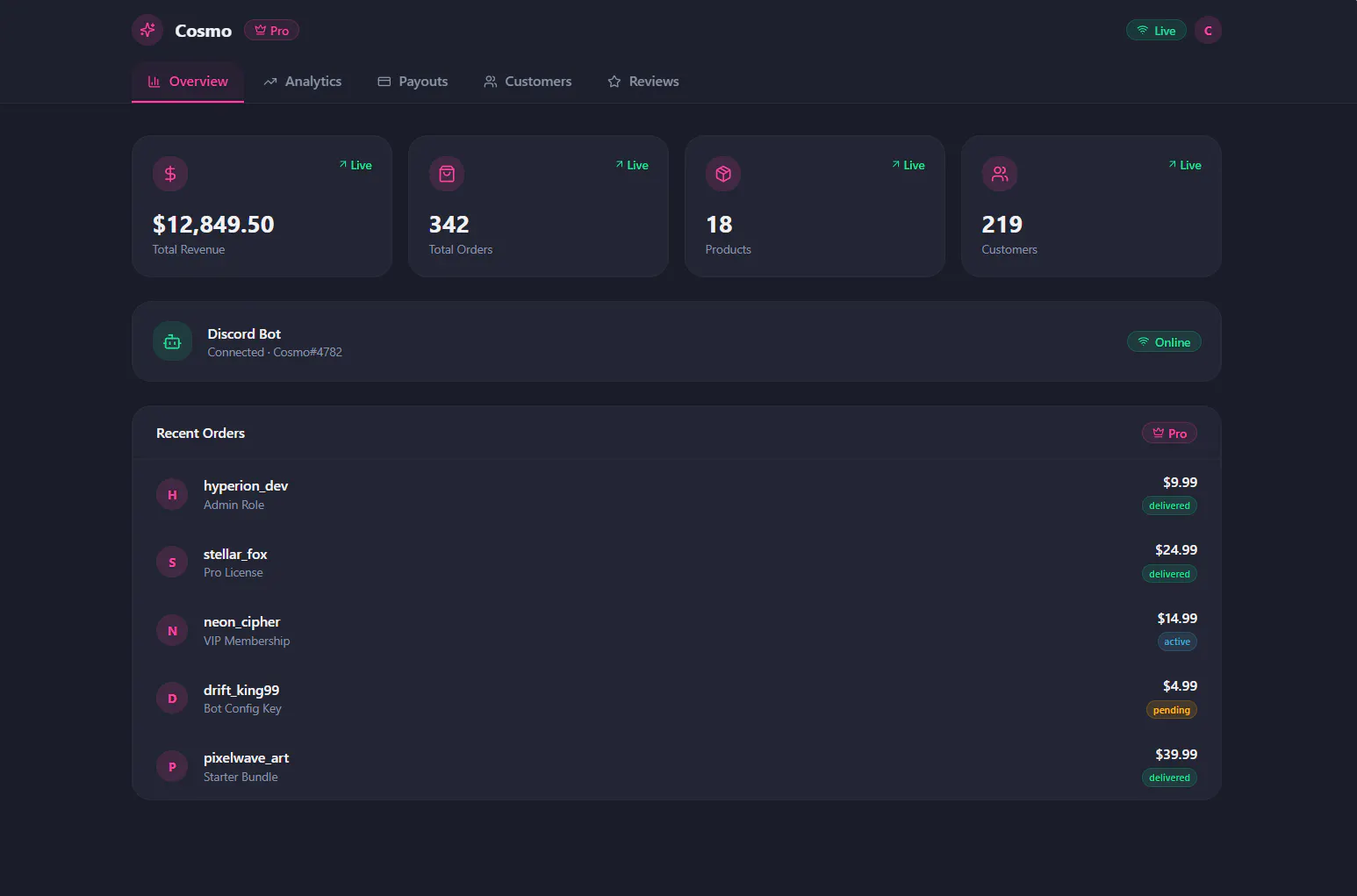
Task: Click the shopping bag orders icon
Action: tap(447, 174)
